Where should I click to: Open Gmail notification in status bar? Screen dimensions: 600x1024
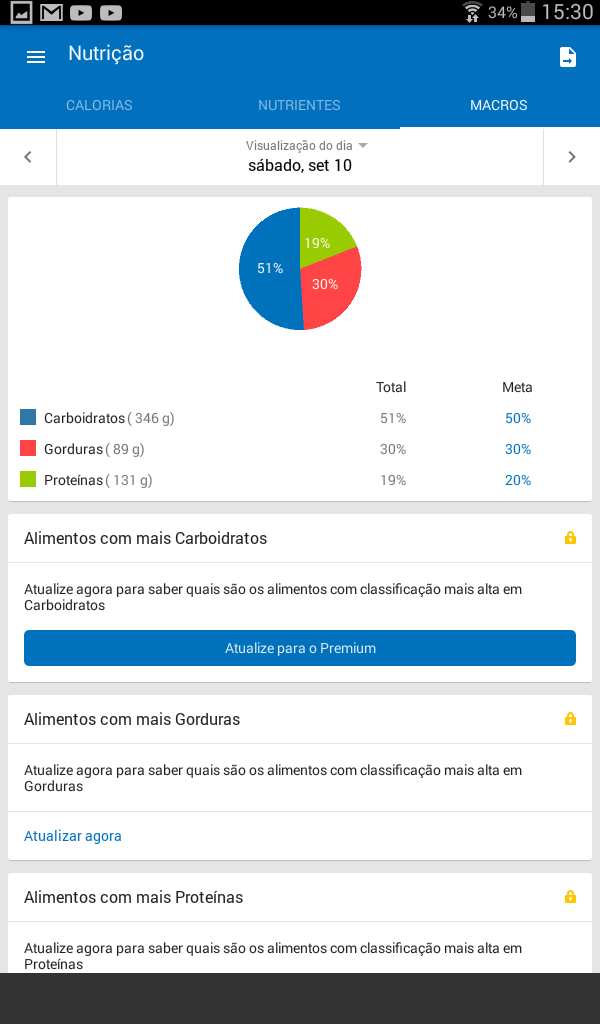[52, 12]
